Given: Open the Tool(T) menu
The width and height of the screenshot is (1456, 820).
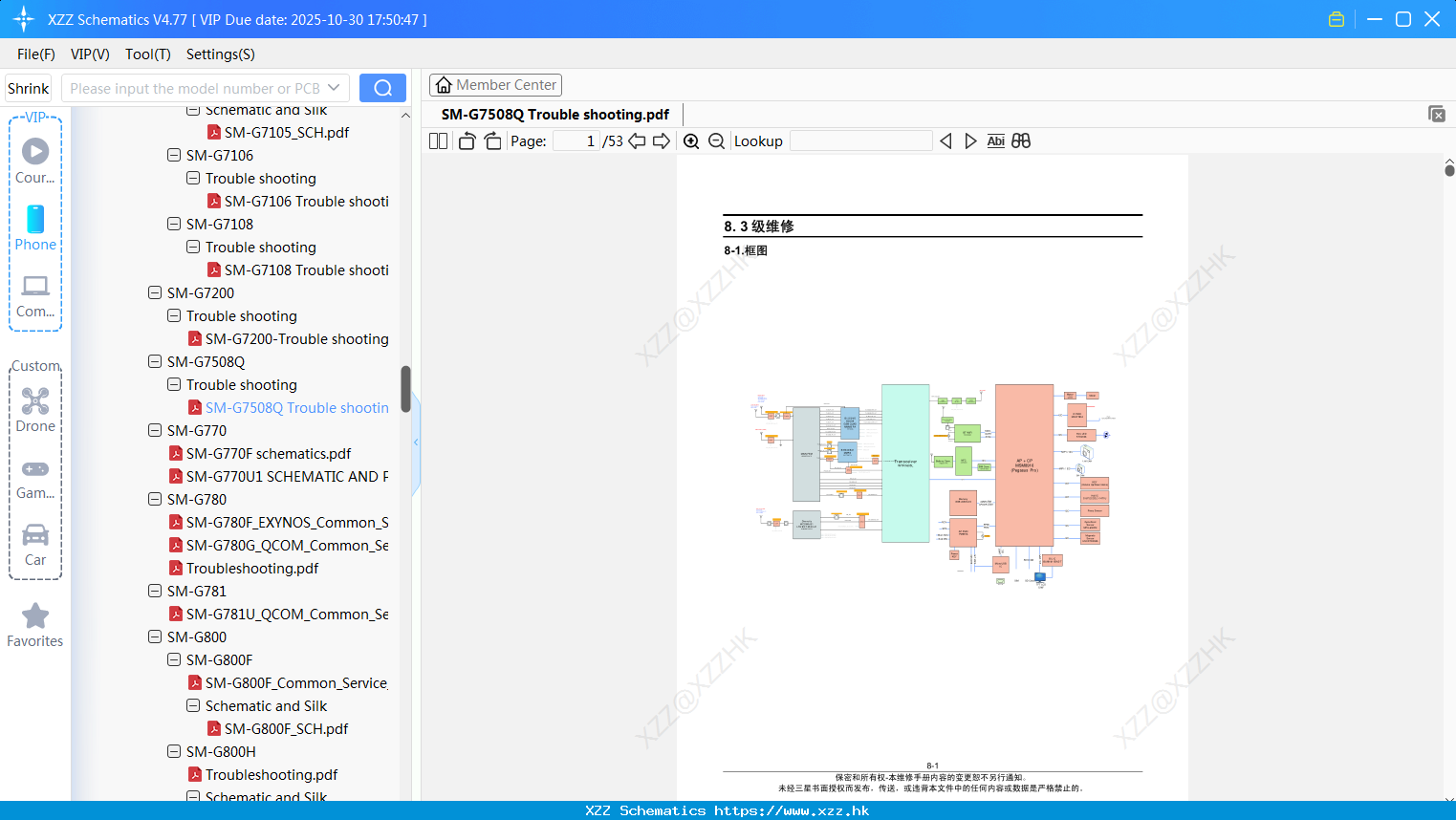Looking at the screenshot, I should [148, 54].
